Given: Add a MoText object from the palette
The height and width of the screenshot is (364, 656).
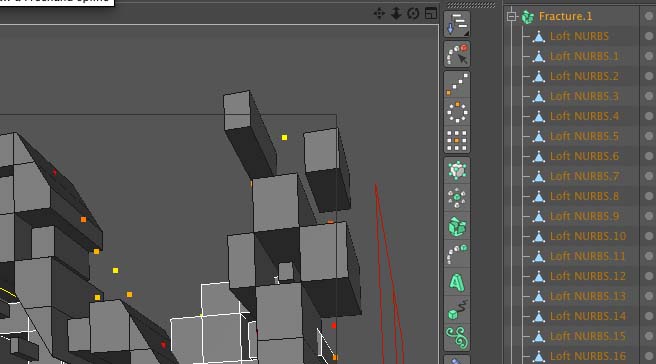Looking at the screenshot, I should click(457, 282).
